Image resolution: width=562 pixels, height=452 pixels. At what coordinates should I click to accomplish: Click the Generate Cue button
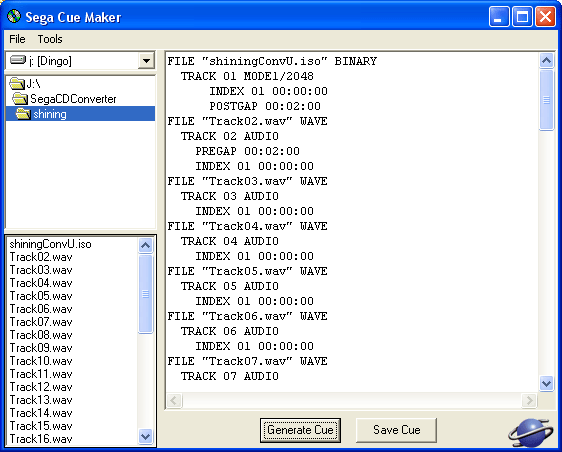[300, 430]
